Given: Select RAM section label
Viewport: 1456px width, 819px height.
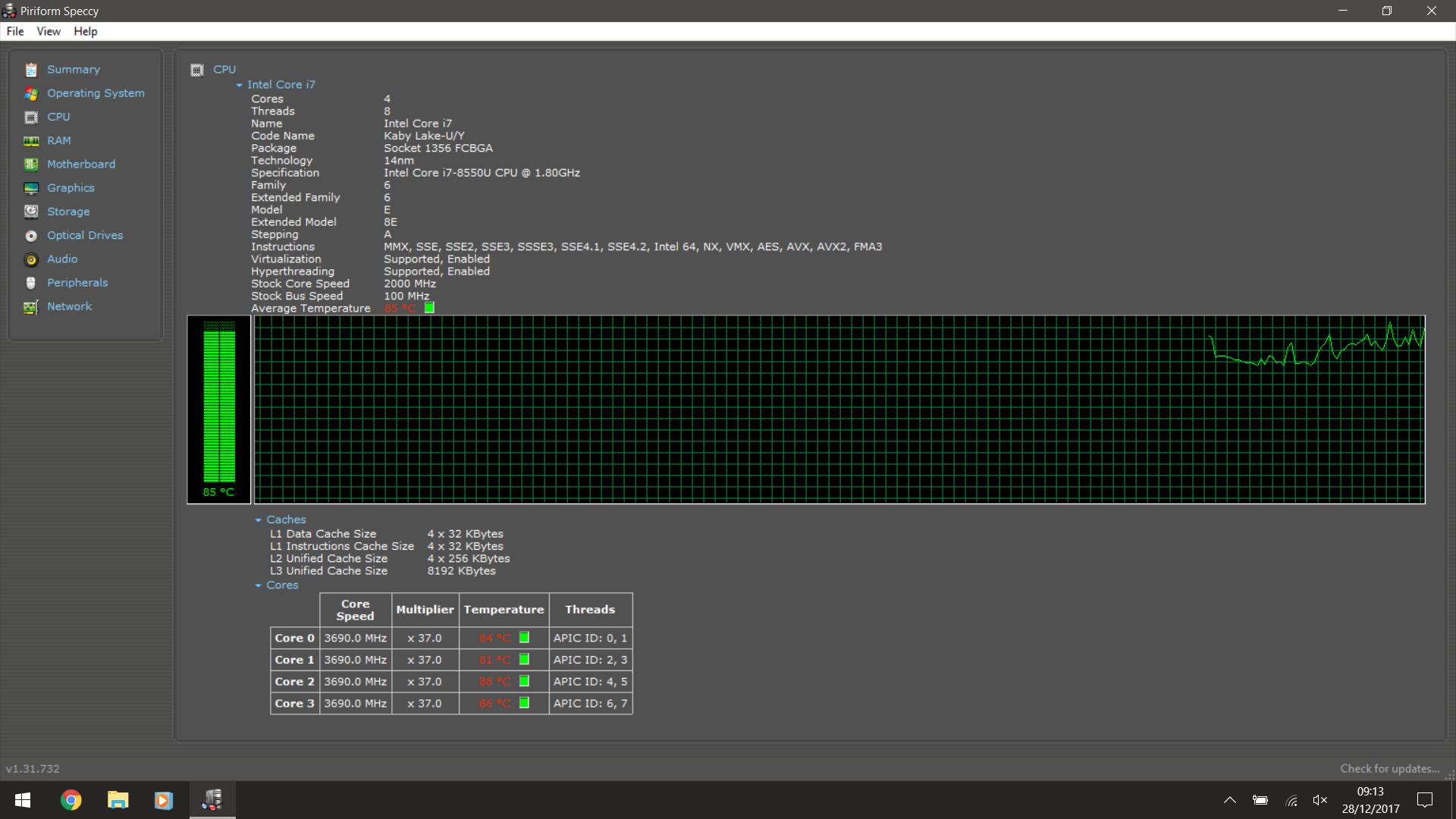Looking at the screenshot, I should click(59, 141).
